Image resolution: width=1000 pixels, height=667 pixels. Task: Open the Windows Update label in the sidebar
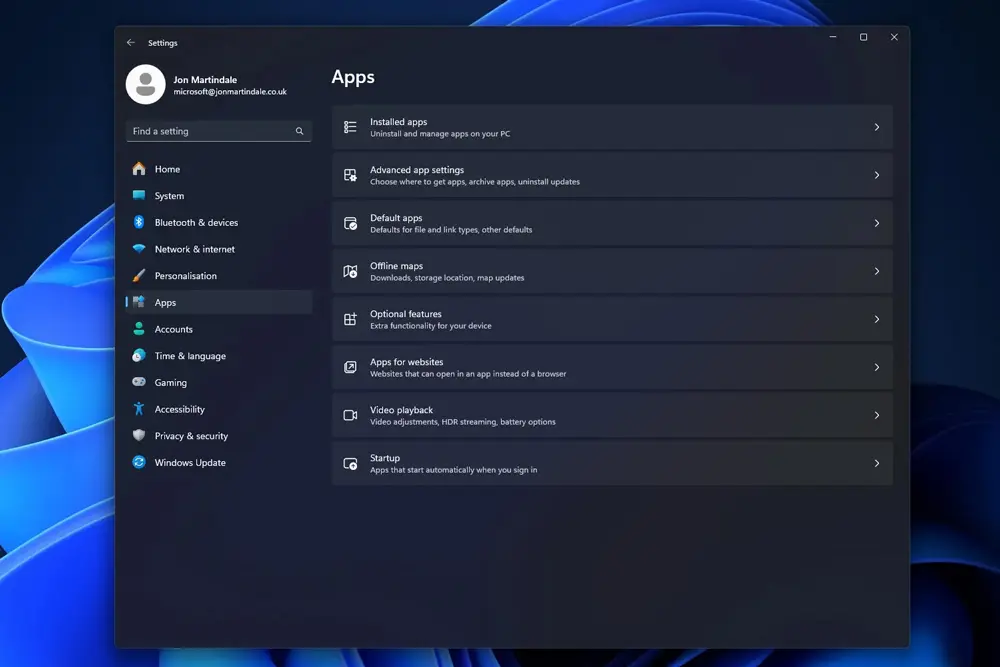coord(190,463)
